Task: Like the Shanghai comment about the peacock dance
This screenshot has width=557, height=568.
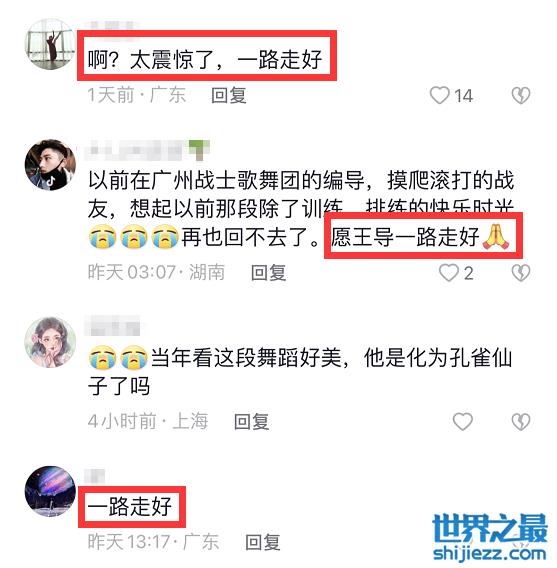Action: pyautogui.click(x=462, y=421)
